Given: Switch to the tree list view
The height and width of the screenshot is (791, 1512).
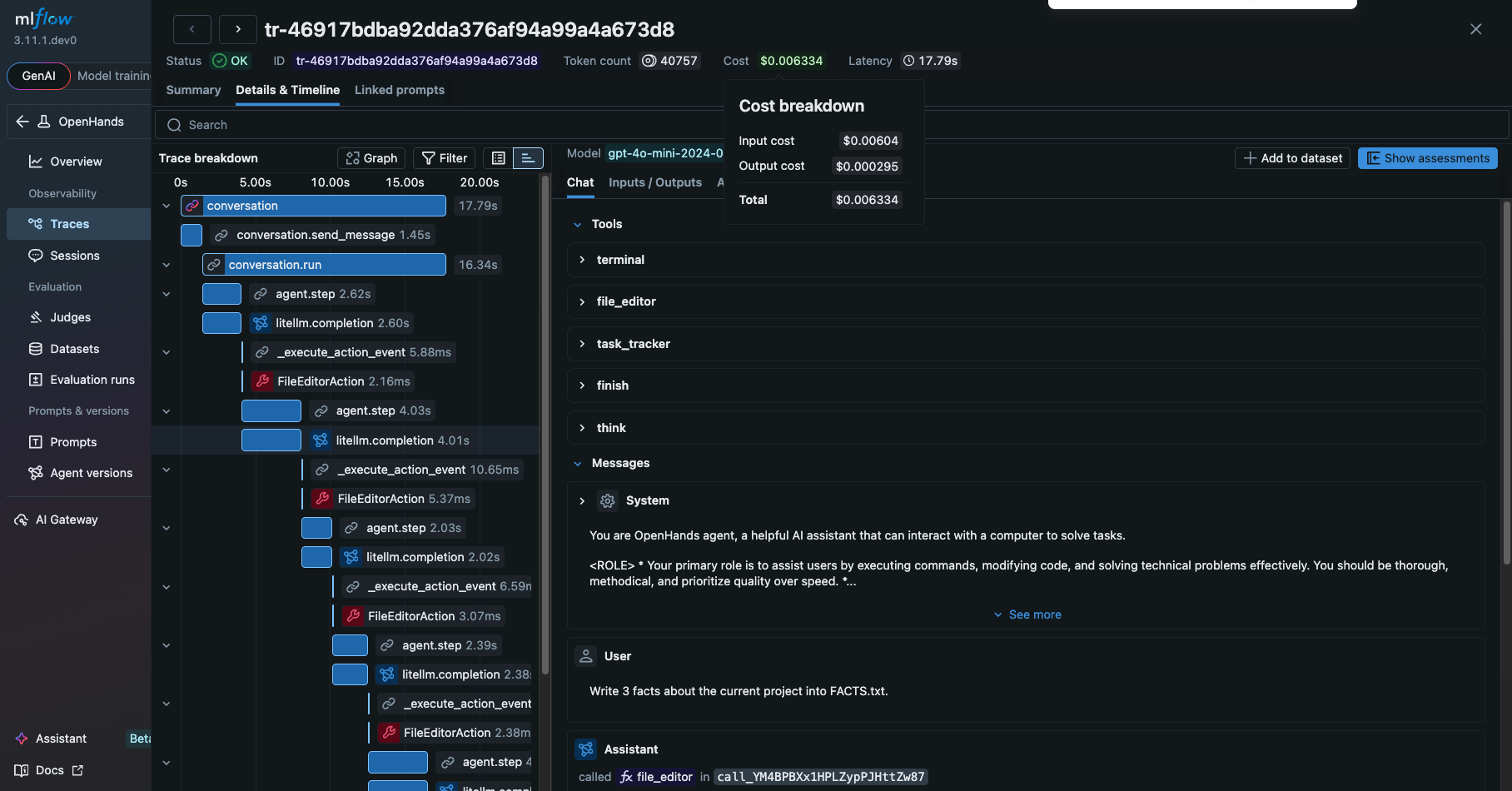Looking at the screenshot, I should 498,158.
